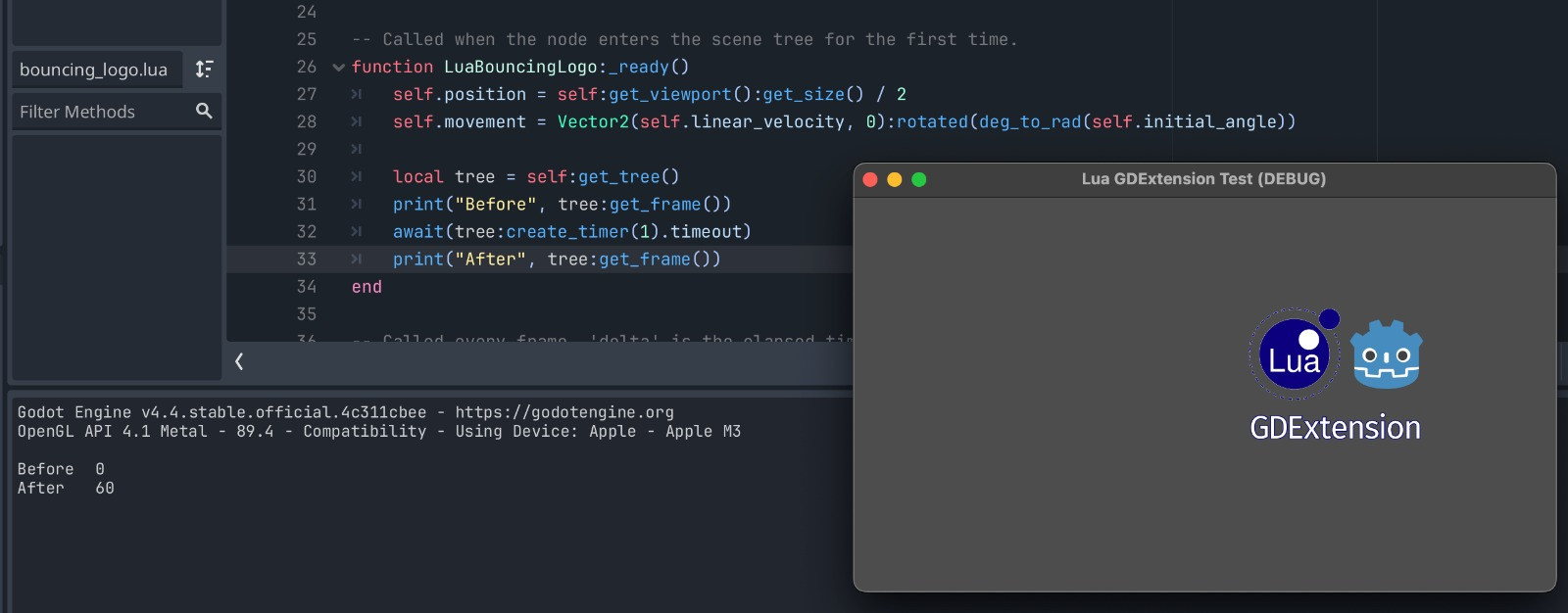Click the "local tree = self:get_tree()" line

pyautogui.click(x=536, y=177)
